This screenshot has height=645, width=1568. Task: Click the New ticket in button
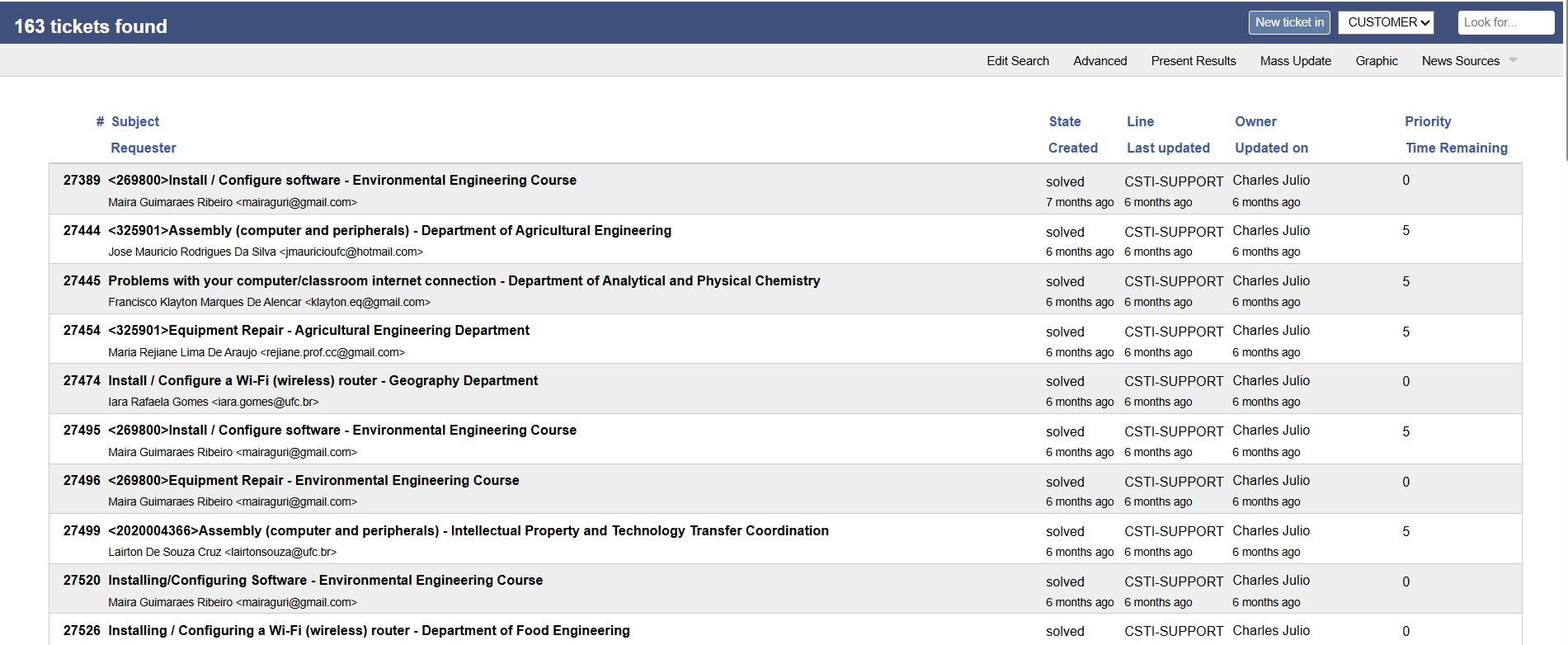tap(1288, 22)
